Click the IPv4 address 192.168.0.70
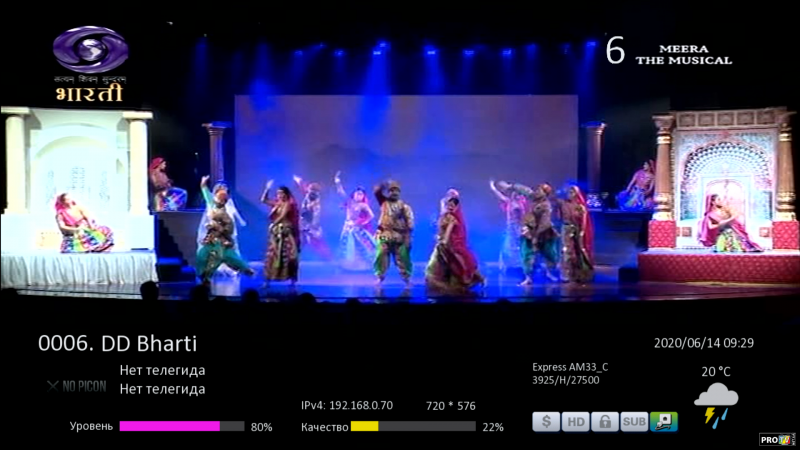This screenshot has width=800, height=450. (347, 406)
